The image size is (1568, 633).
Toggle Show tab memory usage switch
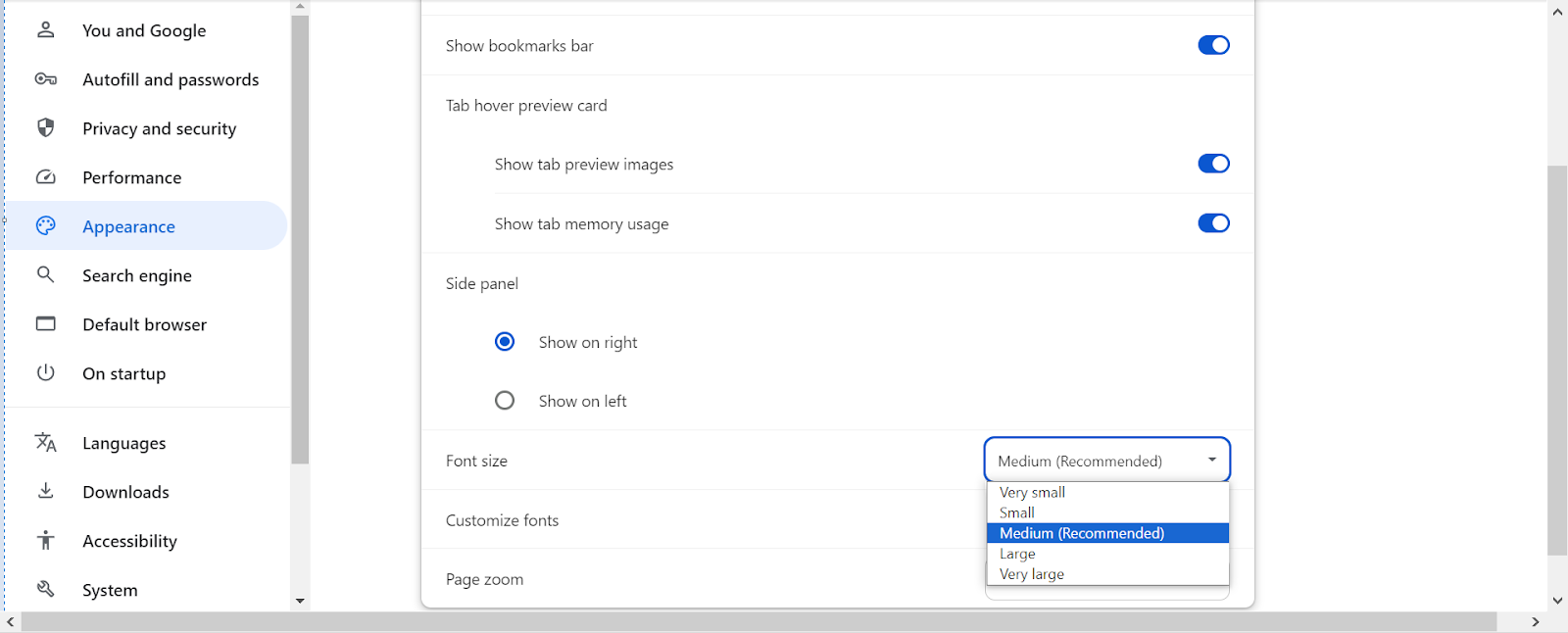point(1213,223)
